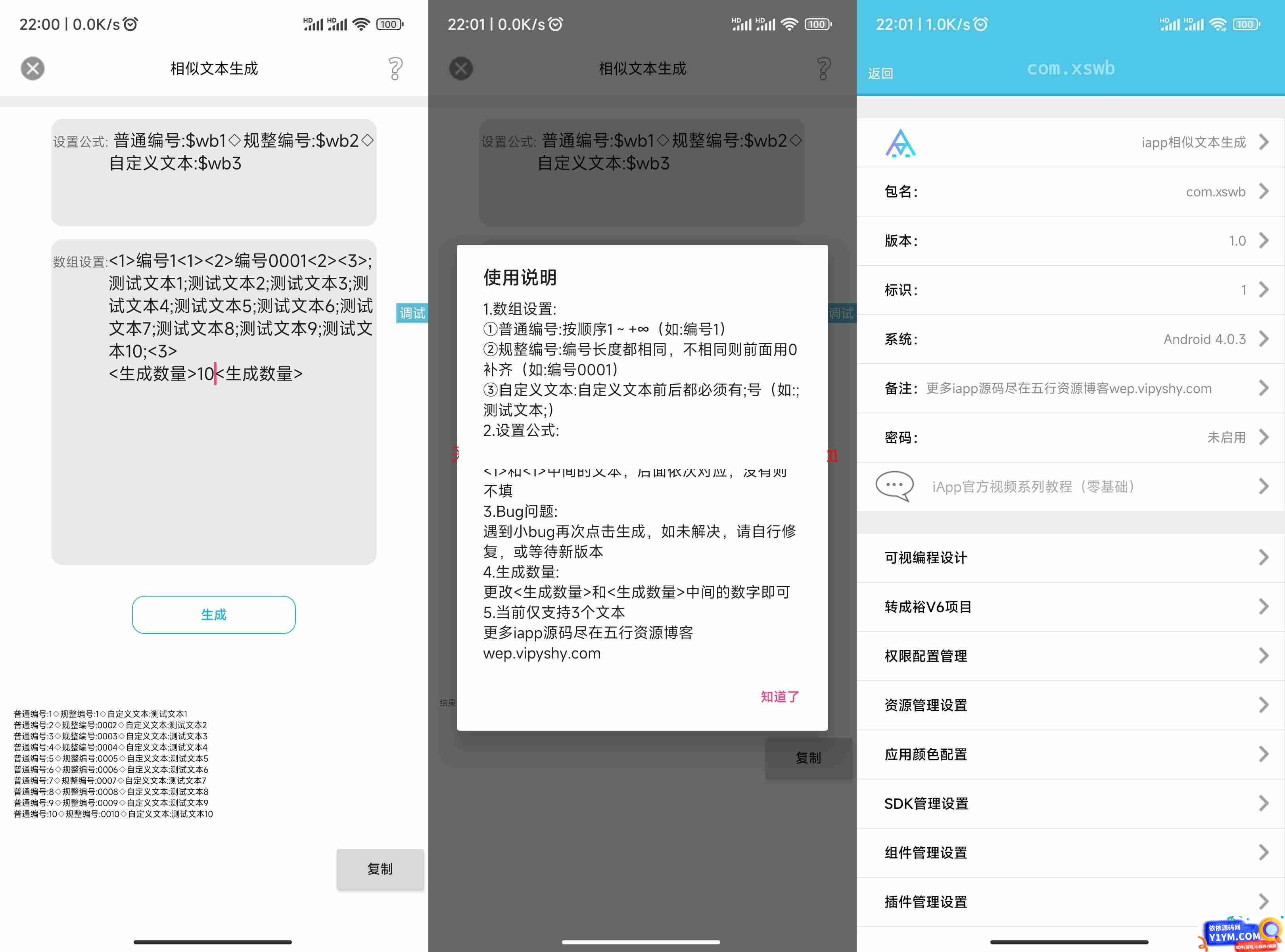The height and width of the screenshot is (952, 1285).
Task: Open the 标识 row
Action: coord(1071,290)
